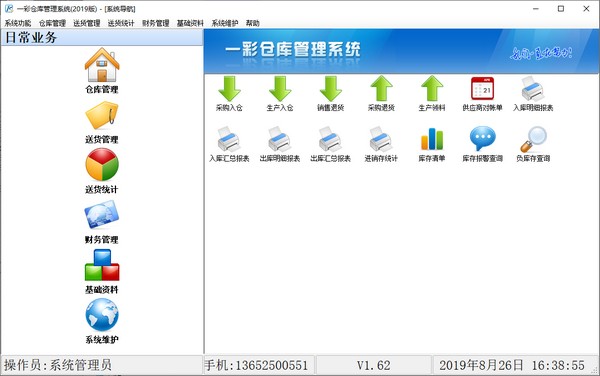Click the 手机:13652500551 status entry
The image size is (600, 376).
click(259, 365)
